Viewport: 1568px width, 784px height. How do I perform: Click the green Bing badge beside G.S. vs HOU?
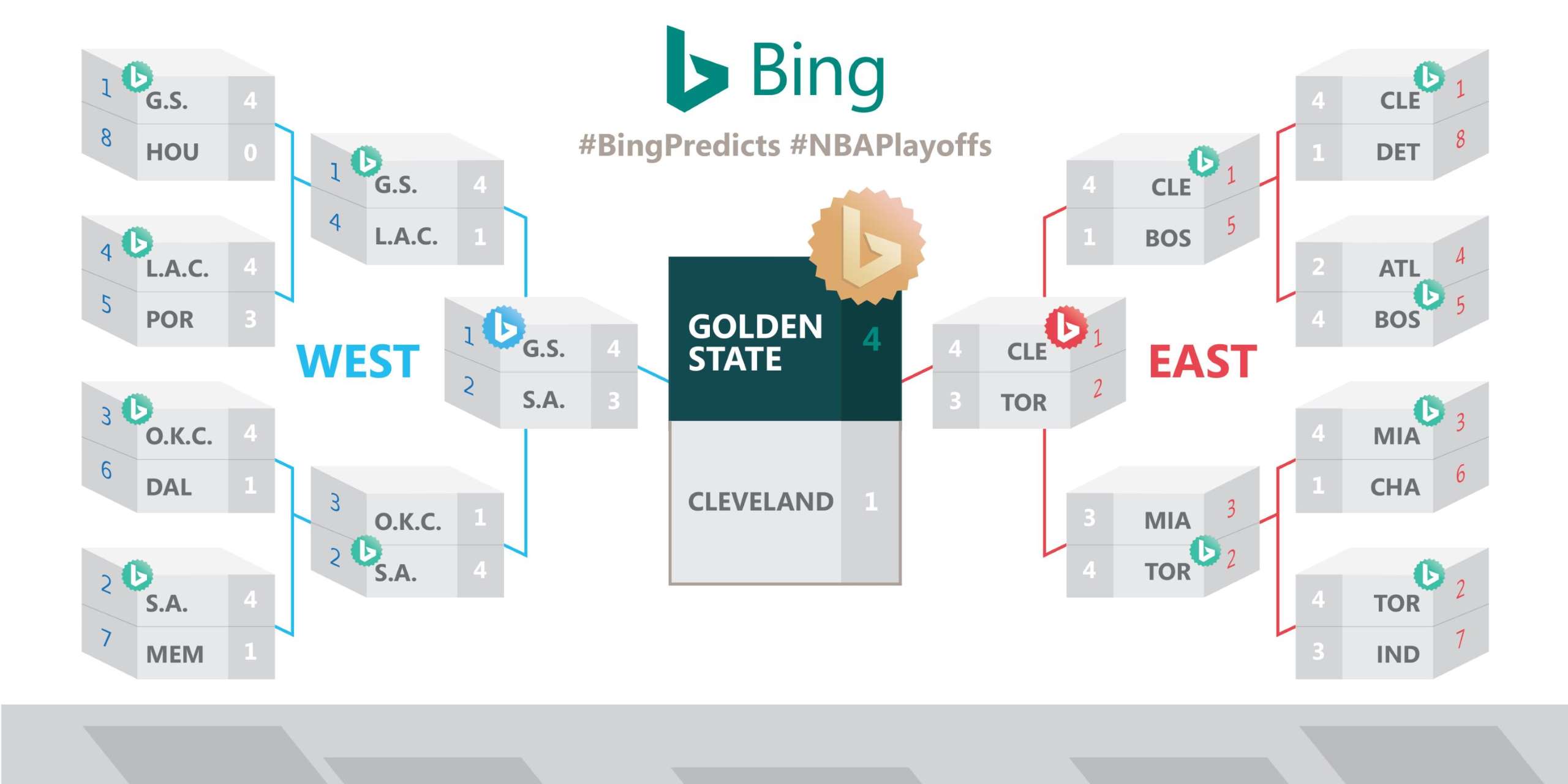point(137,77)
